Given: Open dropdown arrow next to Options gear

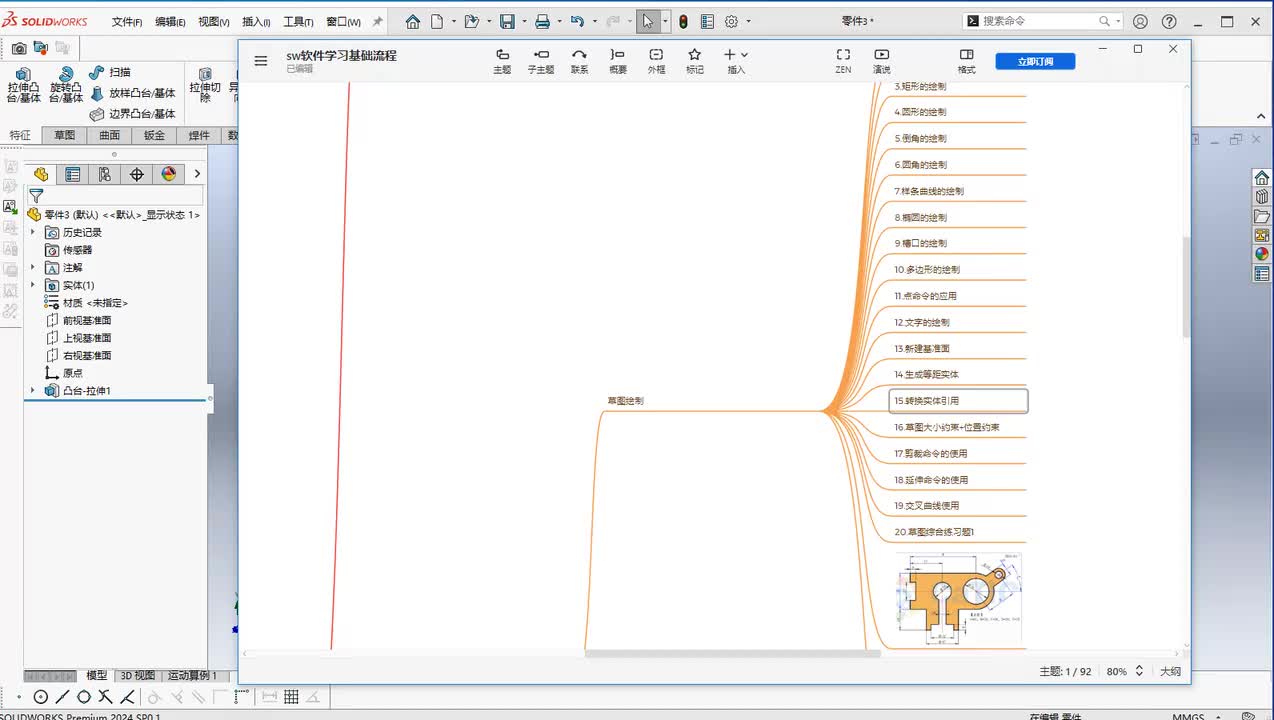Looking at the screenshot, I should [x=748, y=21].
